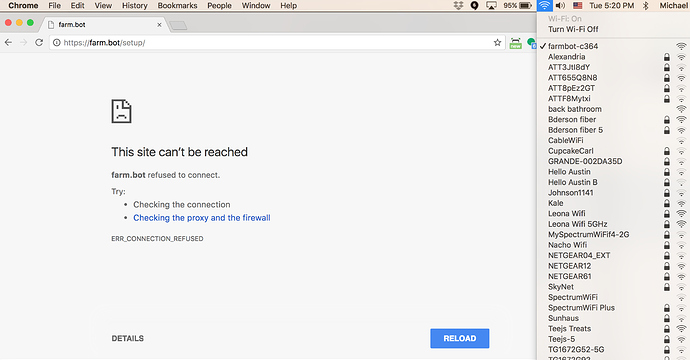This screenshot has height=360, width=690.
Task: Open the Window menu
Action: click(x=256, y=5)
